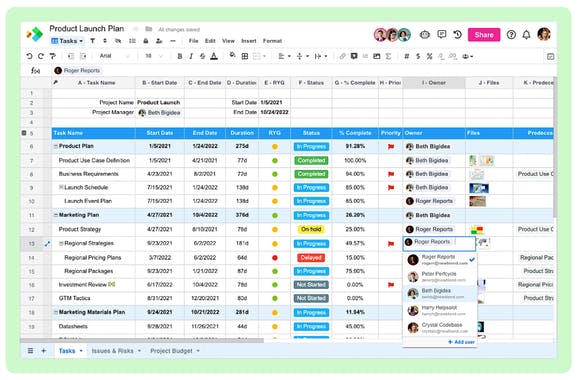Click yellow RYG dot in Product Plan row

click(x=275, y=147)
